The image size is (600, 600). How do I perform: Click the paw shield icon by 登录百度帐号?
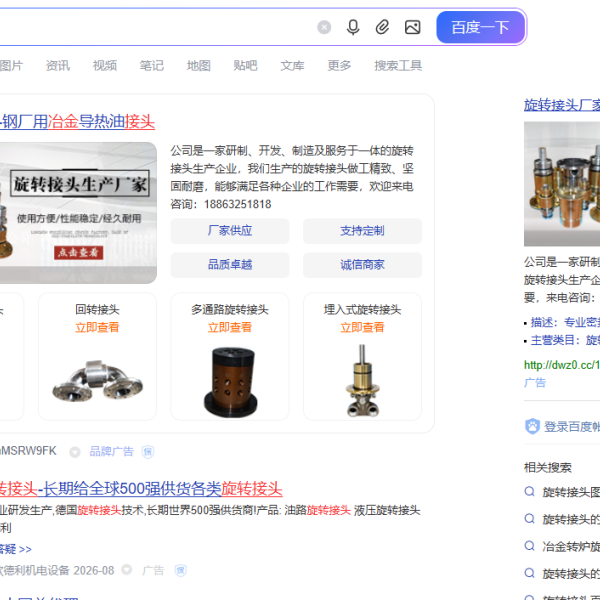click(532, 426)
